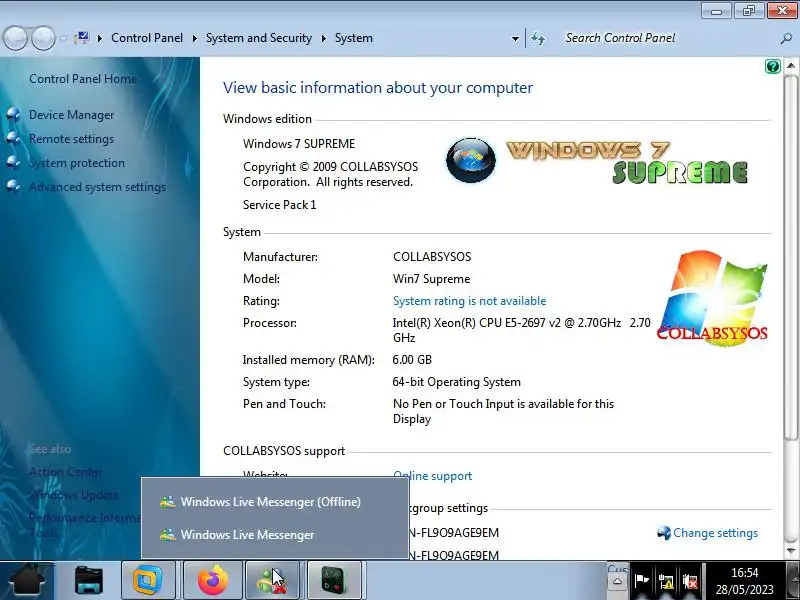Go to Control Panel Home

point(83,79)
